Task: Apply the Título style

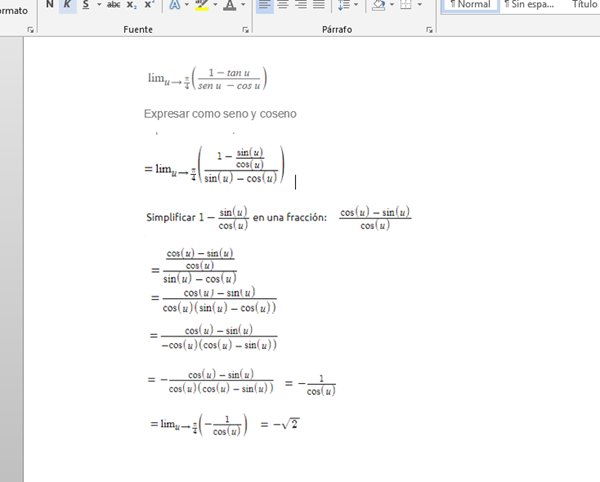Action: pos(584,5)
